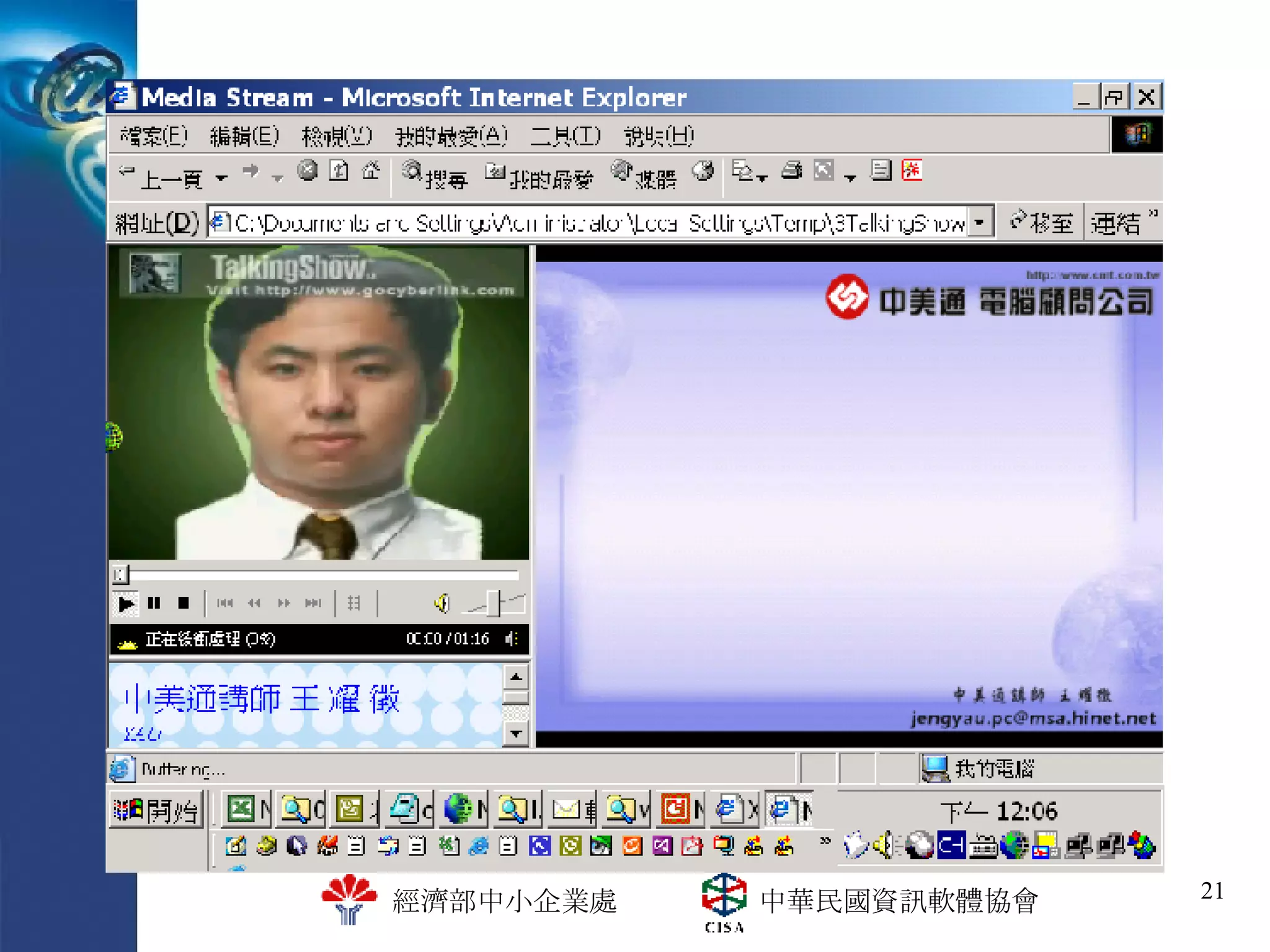Mute the media player speaker icon
The image size is (1270, 952).
coord(442,603)
